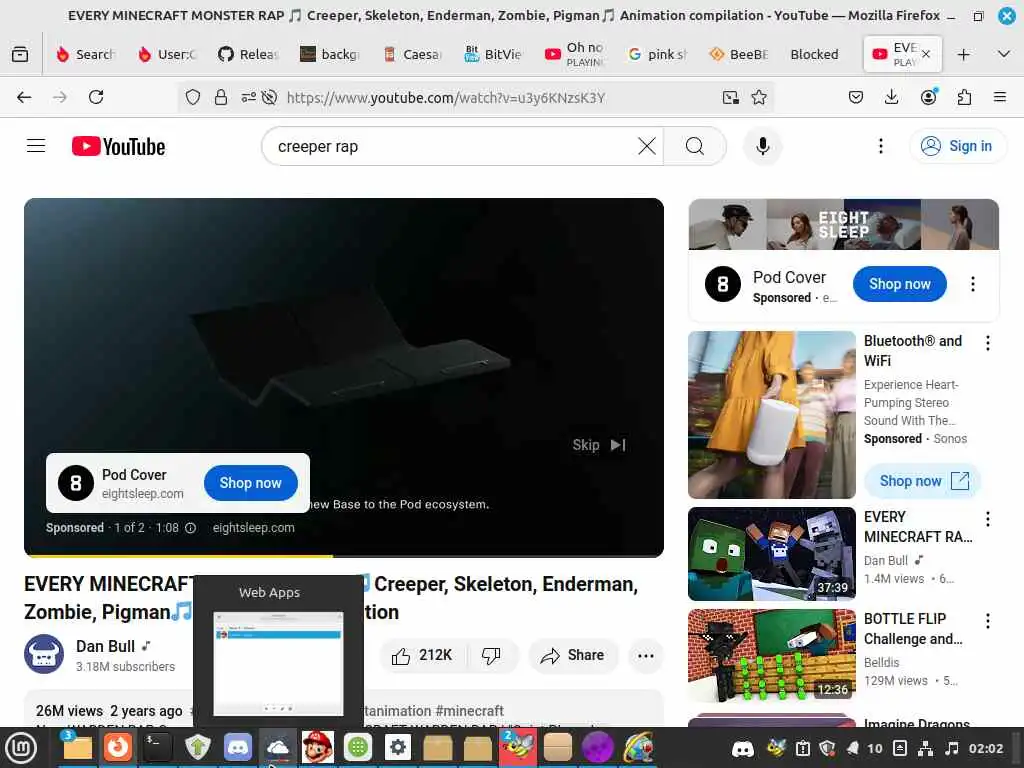Open options for Bluetooth and WiFi ad
The image size is (1024, 768).
pyautogui.click(x=987, y=343)
